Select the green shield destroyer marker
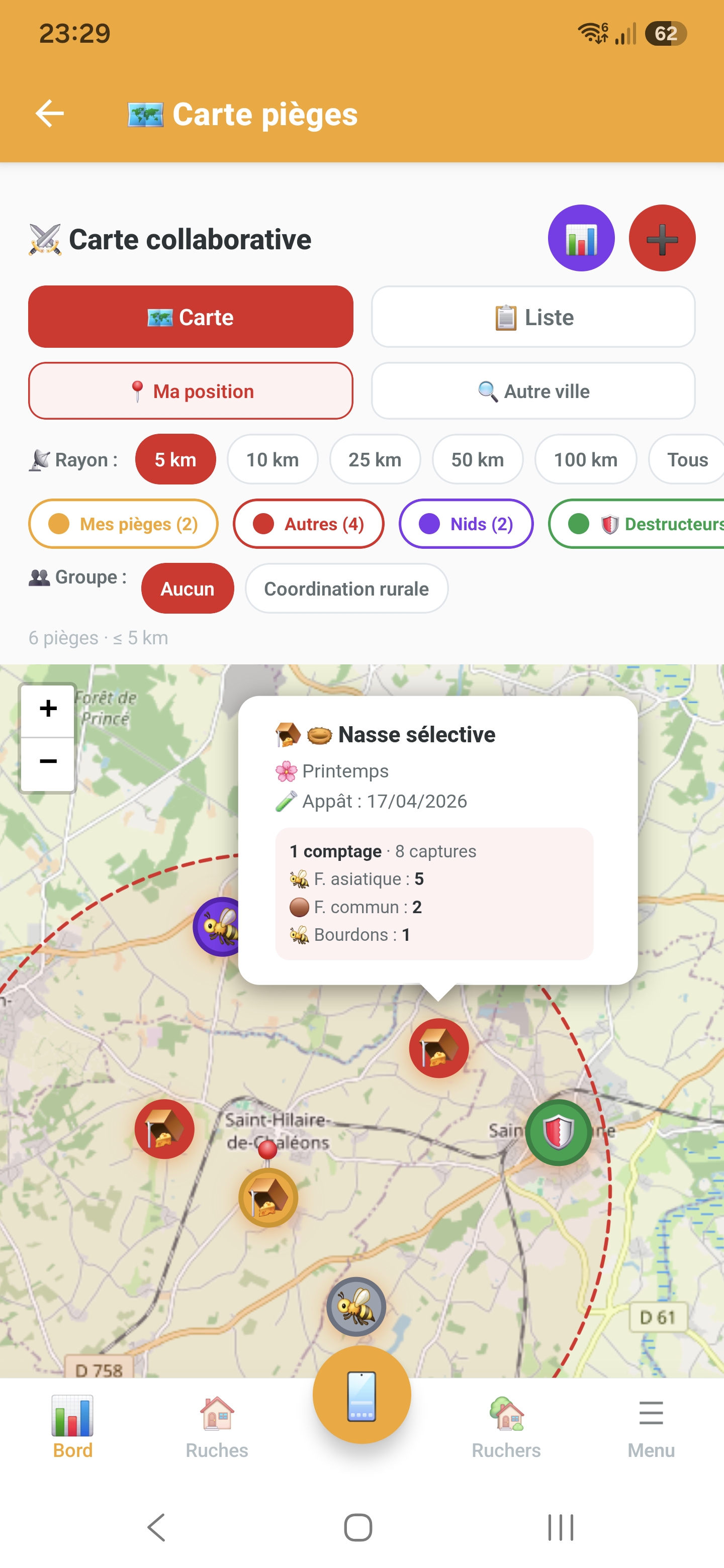This screenshot has width=724, height=1568. tap(559, 1132)
